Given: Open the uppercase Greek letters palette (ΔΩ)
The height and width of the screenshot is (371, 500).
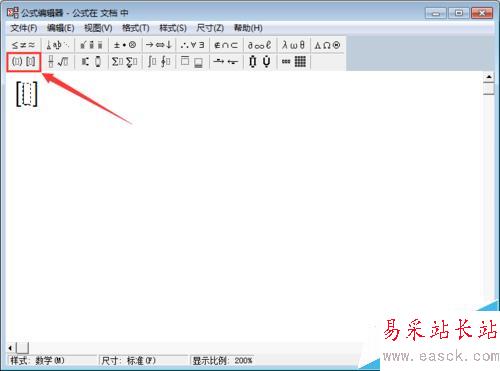Looking at the screenshot, I should coord(327,45).
